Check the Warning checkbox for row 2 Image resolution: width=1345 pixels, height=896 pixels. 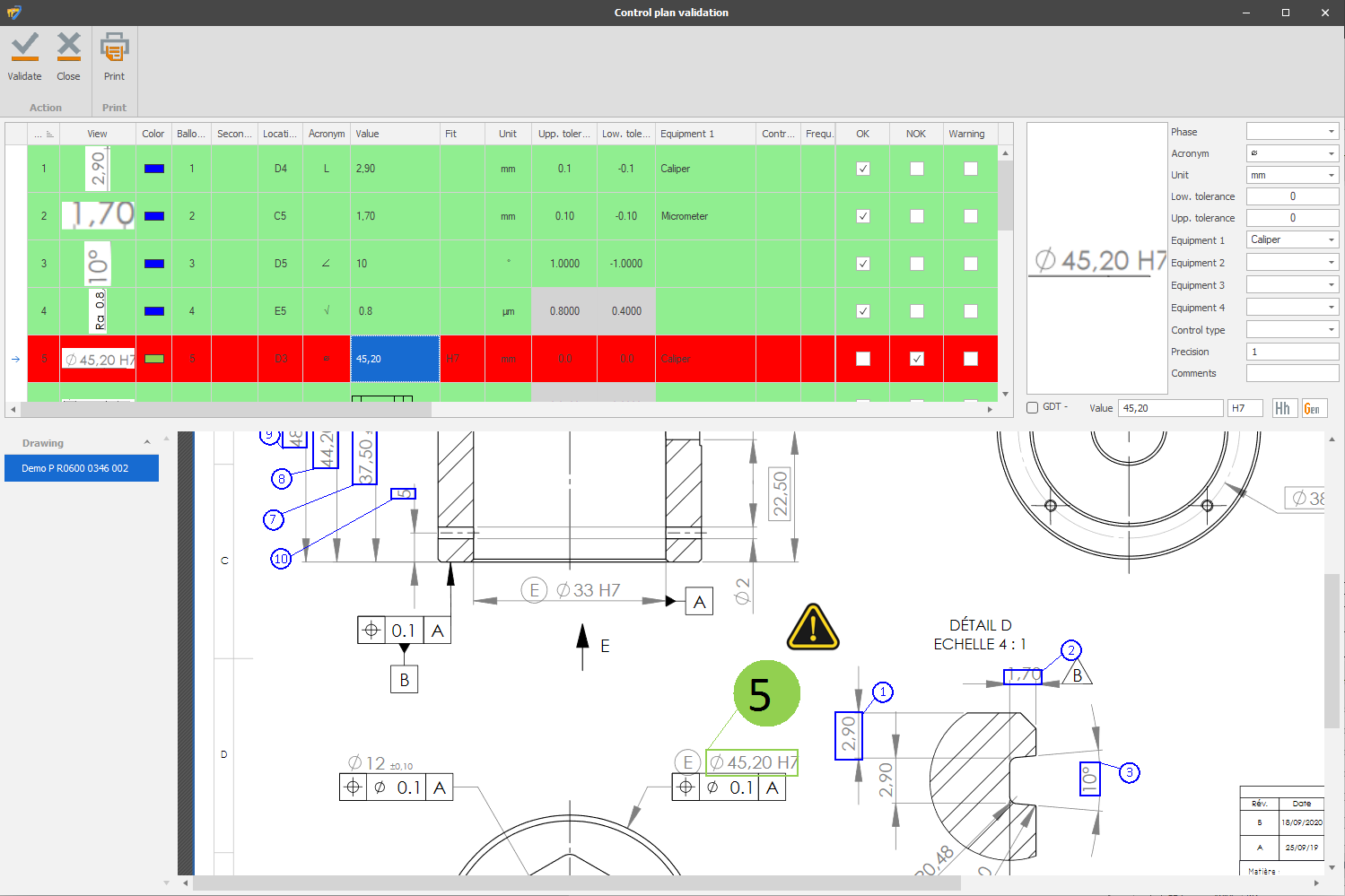pos(970,216)
